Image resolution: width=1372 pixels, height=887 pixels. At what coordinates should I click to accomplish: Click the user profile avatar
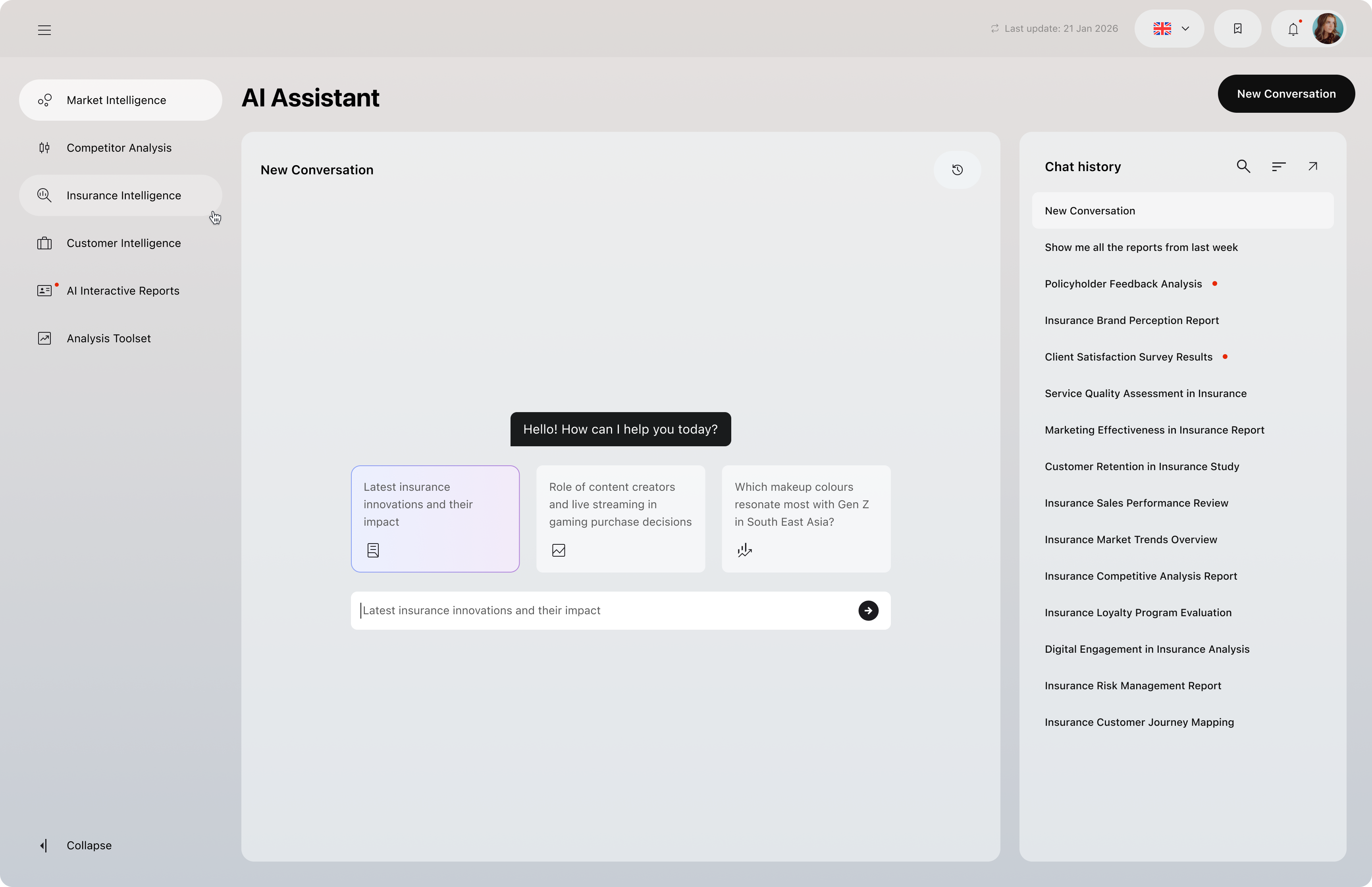coord(1328,29)
